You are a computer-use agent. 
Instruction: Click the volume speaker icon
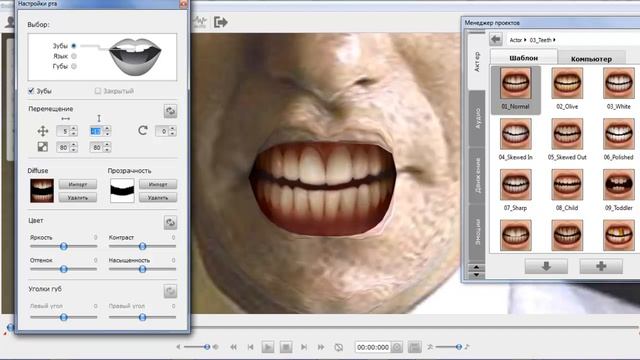pyautogui.click(x=216, y=347)
